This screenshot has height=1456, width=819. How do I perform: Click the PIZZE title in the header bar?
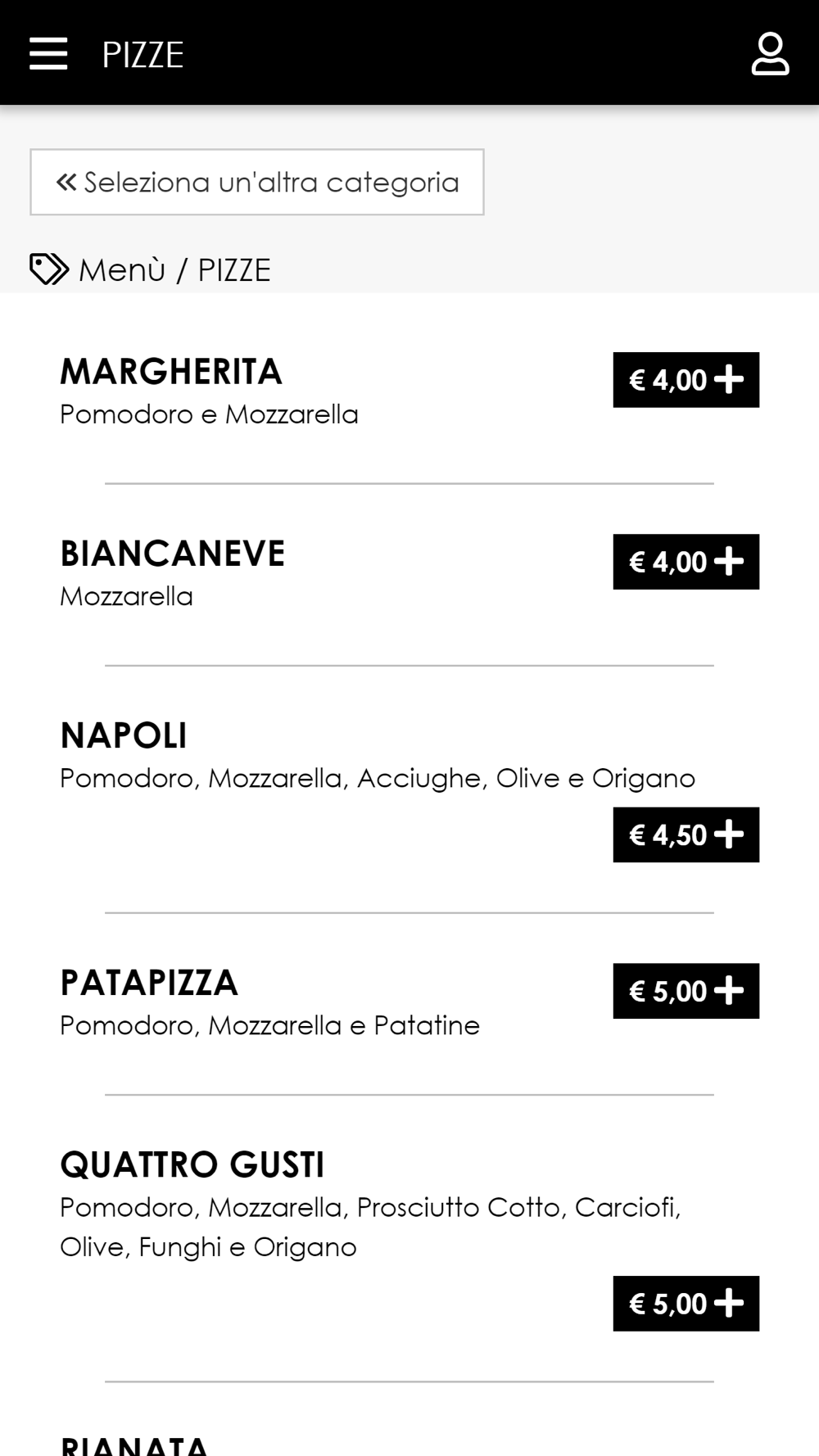pyautogui.click(x=143, y=55)
